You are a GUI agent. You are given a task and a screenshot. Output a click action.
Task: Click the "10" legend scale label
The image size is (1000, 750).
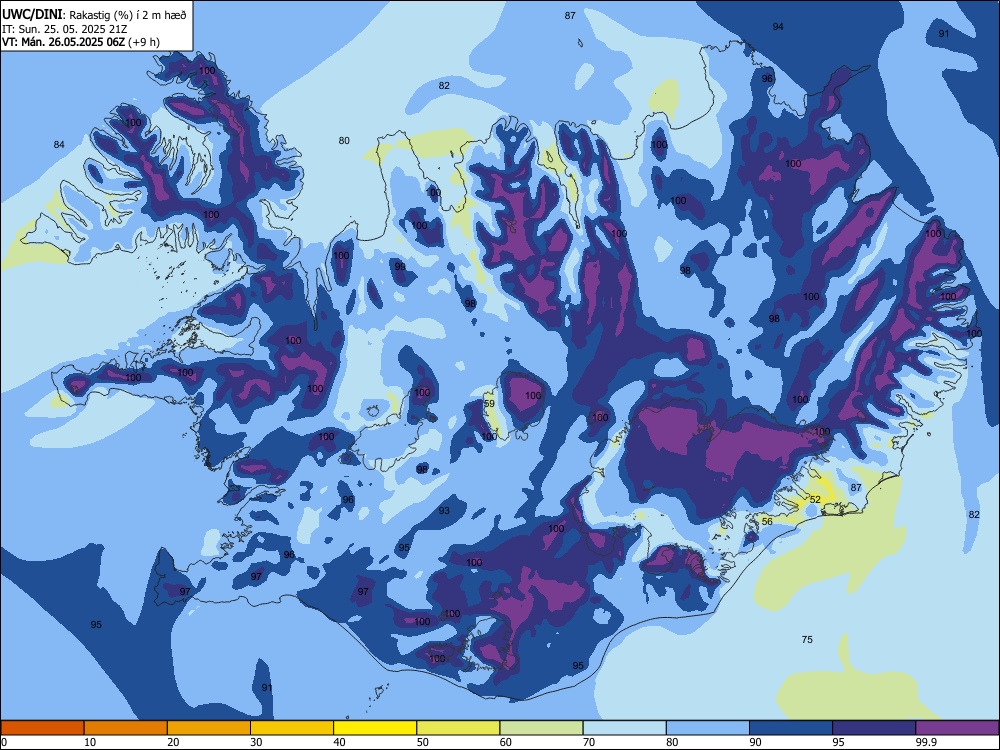90,742
